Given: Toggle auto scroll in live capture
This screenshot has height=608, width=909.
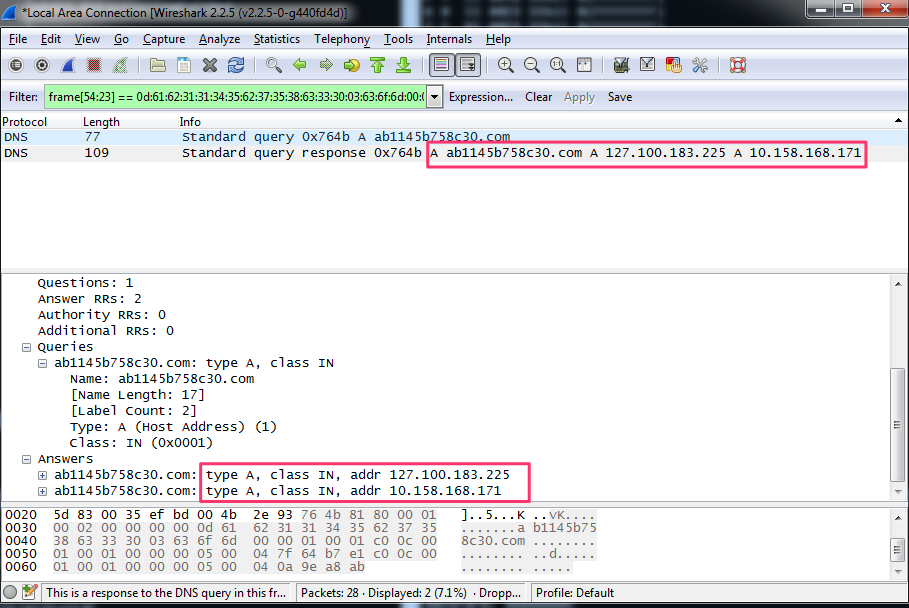Looking at the screenshot, I should pyautogui.click(x=467, y=65).
